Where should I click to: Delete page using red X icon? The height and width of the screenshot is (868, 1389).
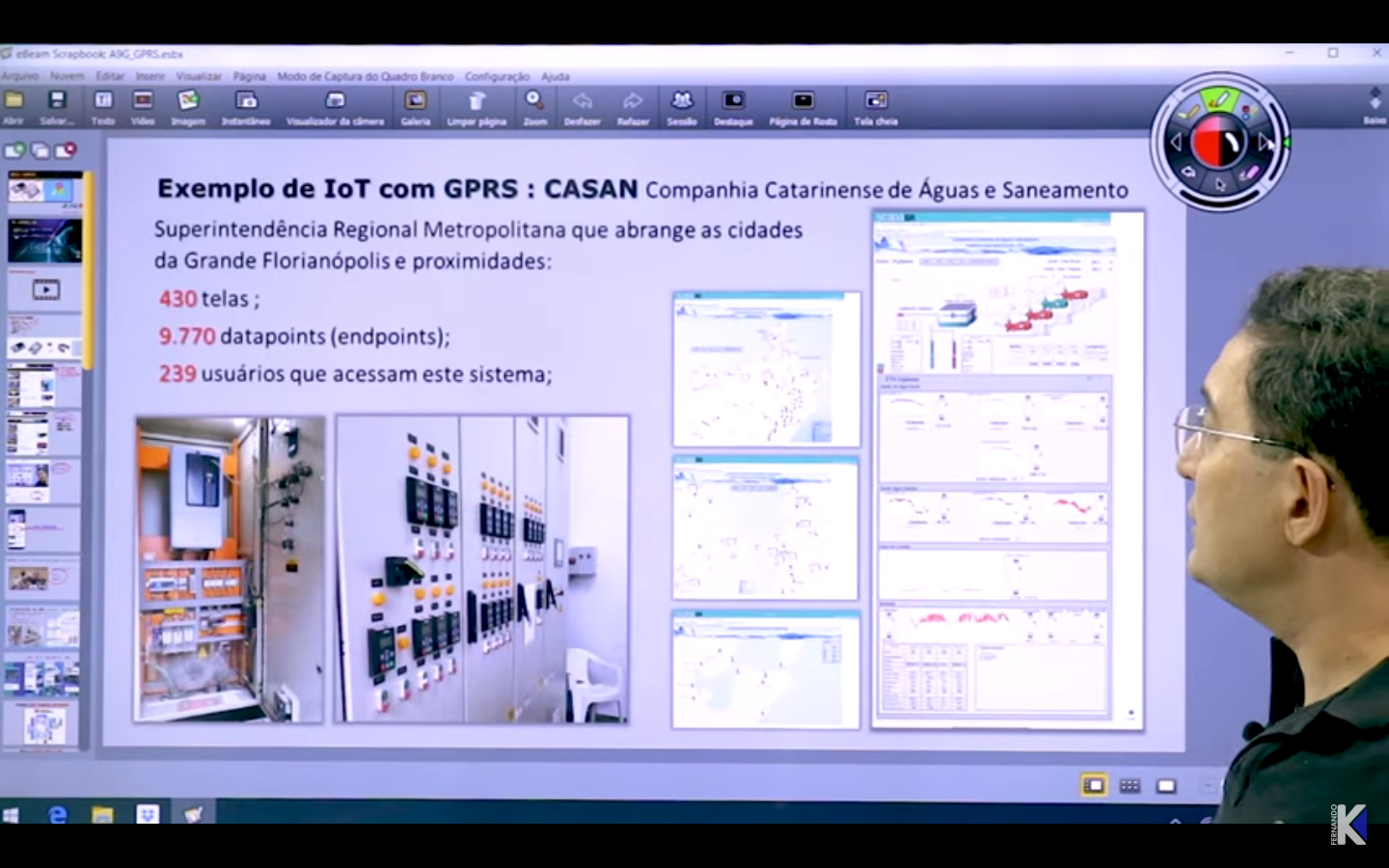66,150
